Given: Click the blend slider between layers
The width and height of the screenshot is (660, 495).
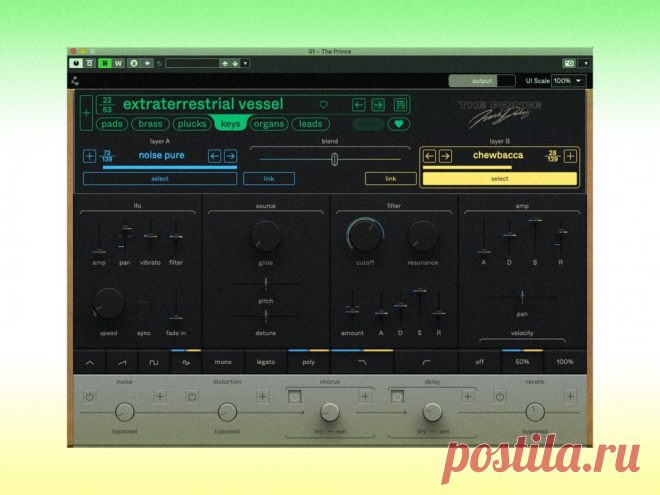Looking at the screenshot, I should coord(334,158).
